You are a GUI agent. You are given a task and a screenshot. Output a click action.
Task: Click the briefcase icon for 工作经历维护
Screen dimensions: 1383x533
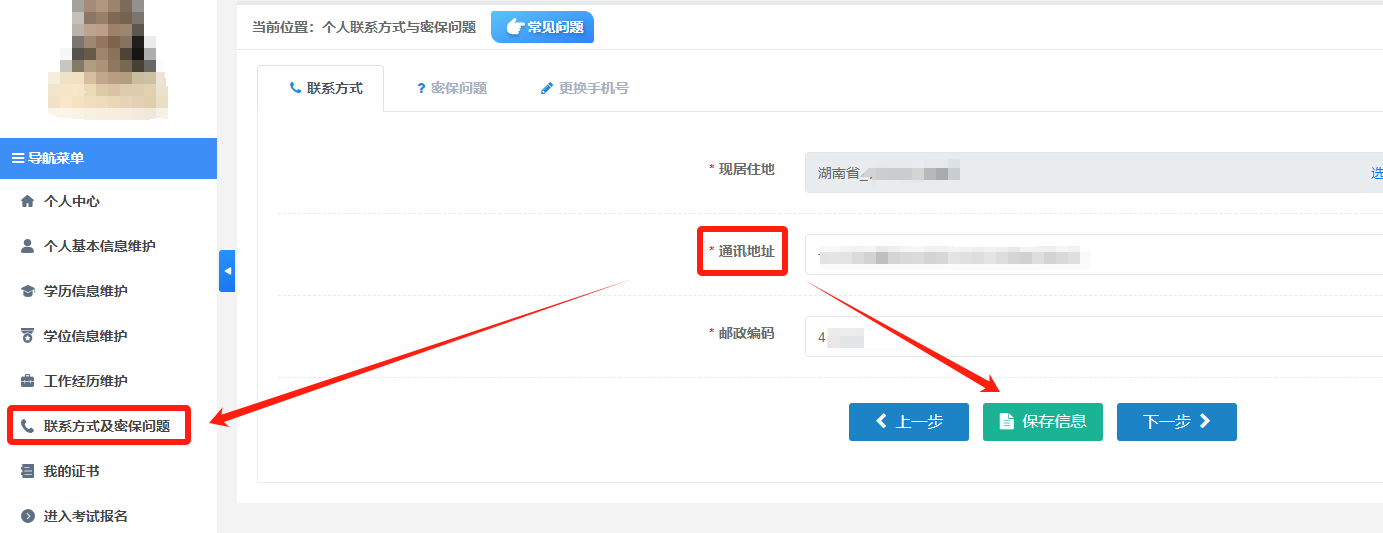coord(27,381)
